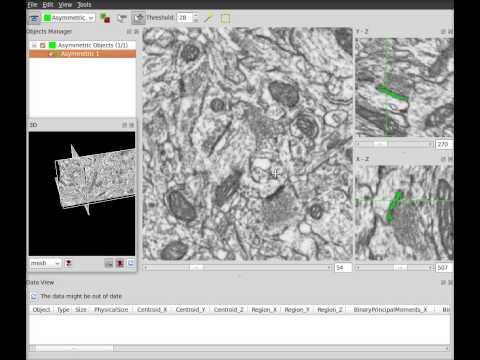Float the X-Z view panel
The image size is (480, 360).
(x=443, y=159)
